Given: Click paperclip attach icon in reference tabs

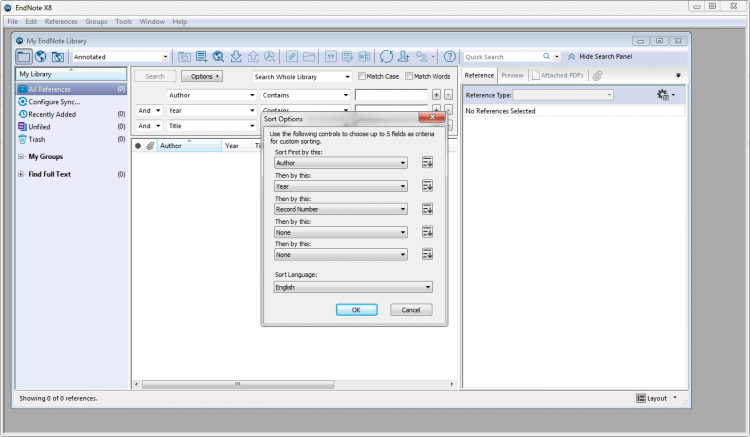Looking at the screenshot, I should pyautogui.click(x=597, y=76).
